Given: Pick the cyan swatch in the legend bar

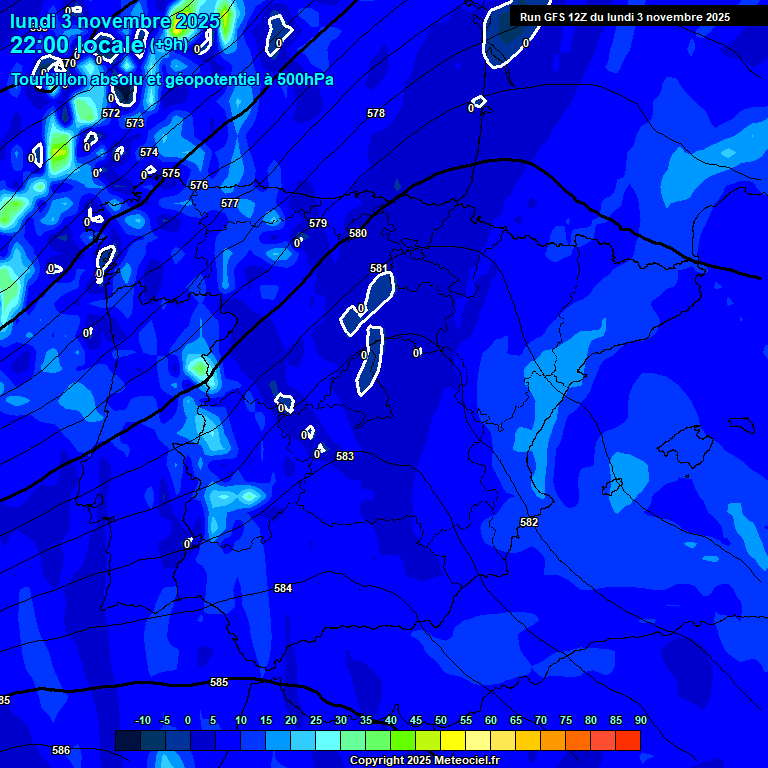Looking at the screenshot, I should (328, 741).
